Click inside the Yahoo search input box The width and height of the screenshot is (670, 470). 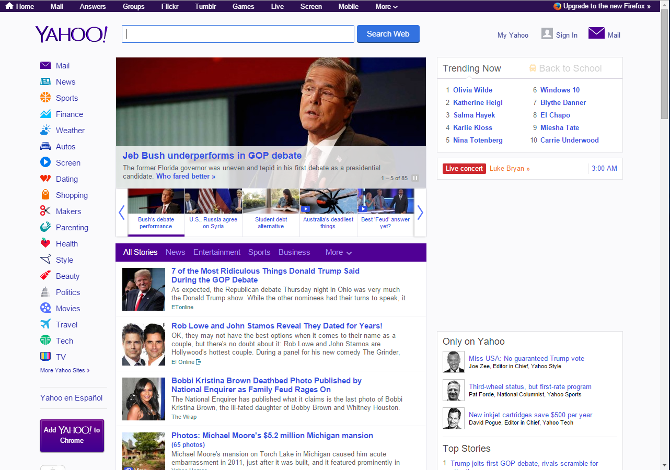click(238, 34)
